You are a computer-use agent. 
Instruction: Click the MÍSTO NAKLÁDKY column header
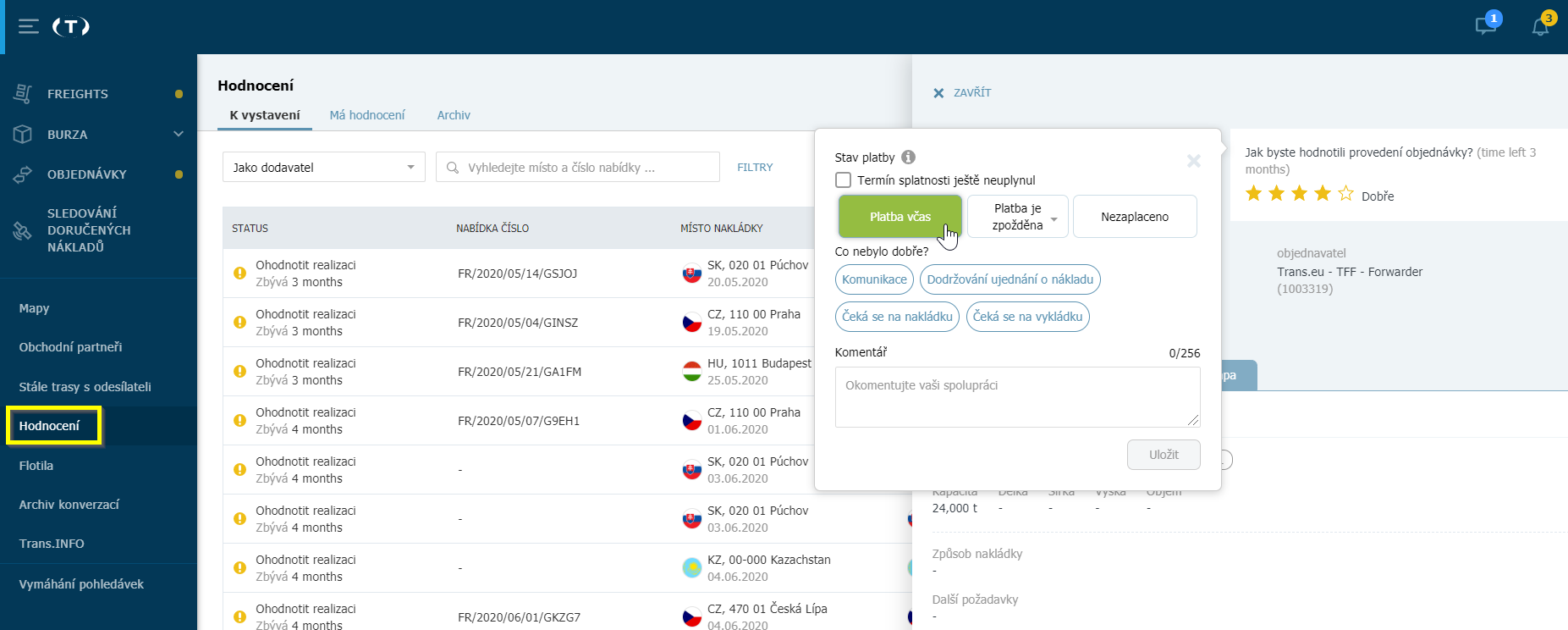click(722, 229)
